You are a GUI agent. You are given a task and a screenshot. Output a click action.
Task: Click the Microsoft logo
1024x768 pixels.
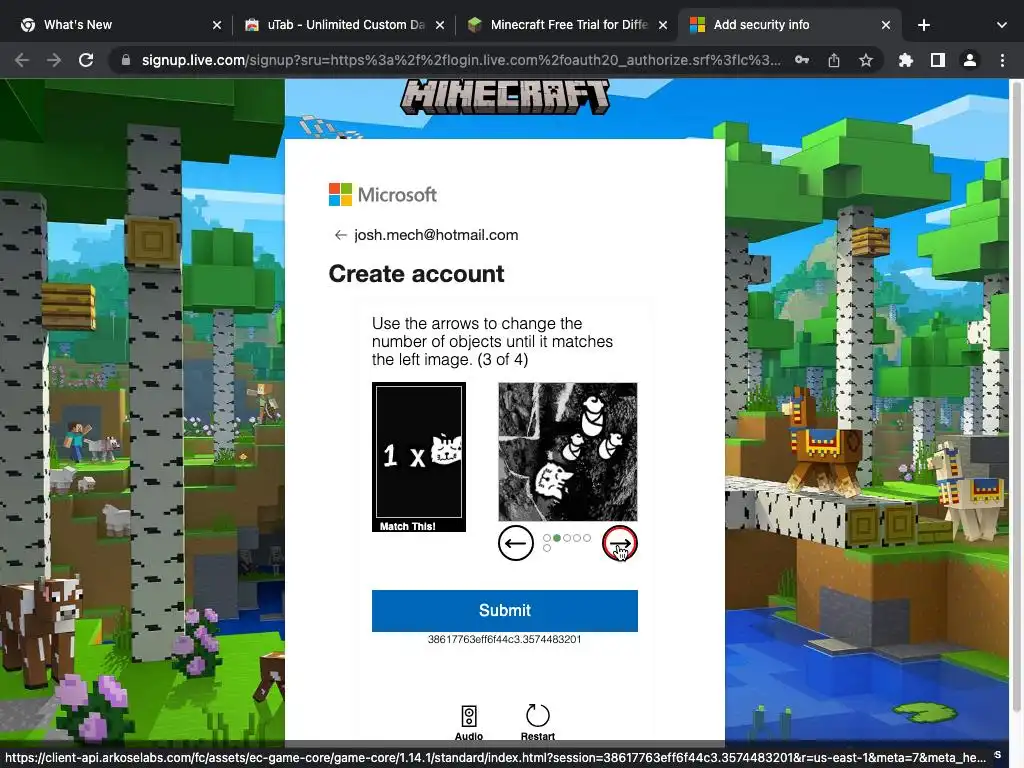pos(383,195)
